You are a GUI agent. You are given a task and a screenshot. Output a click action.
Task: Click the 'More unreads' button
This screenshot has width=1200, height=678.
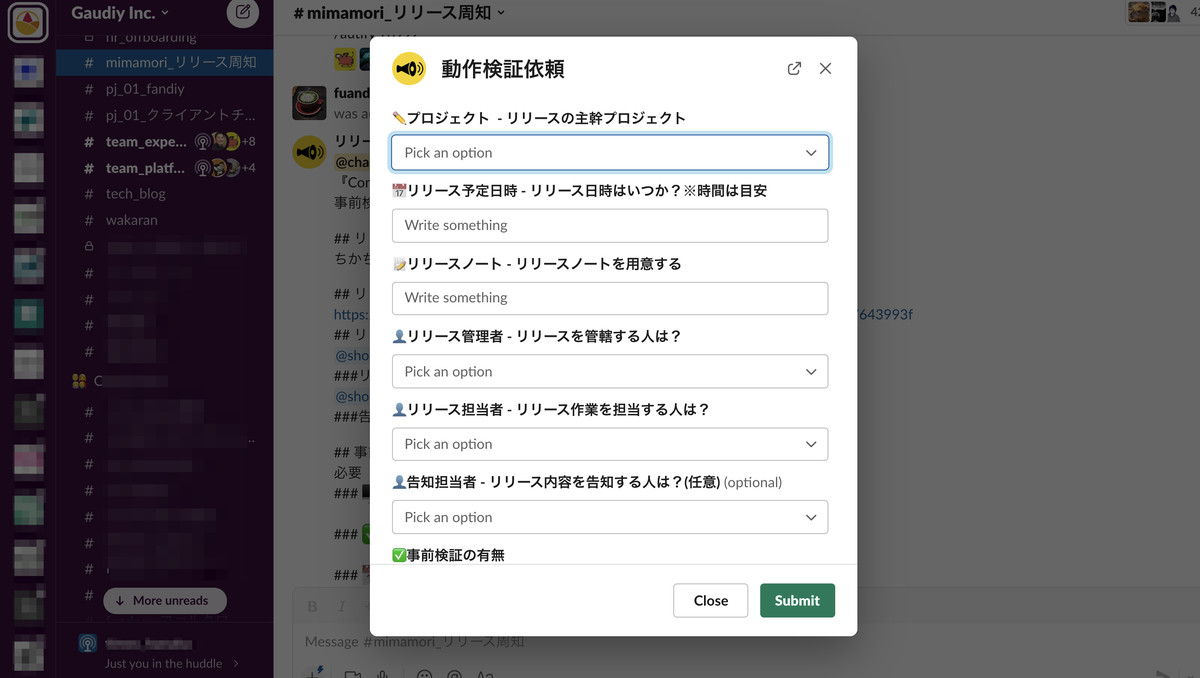click(165, 600)
